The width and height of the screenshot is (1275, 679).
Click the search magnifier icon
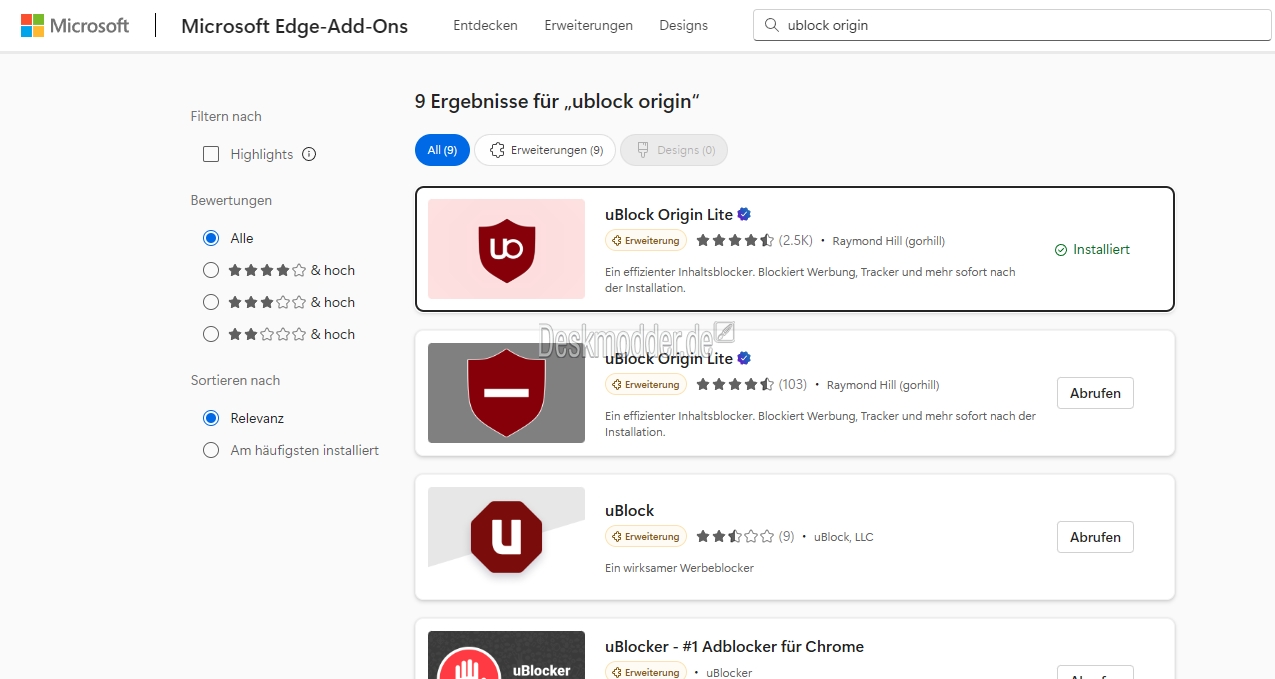771,26
